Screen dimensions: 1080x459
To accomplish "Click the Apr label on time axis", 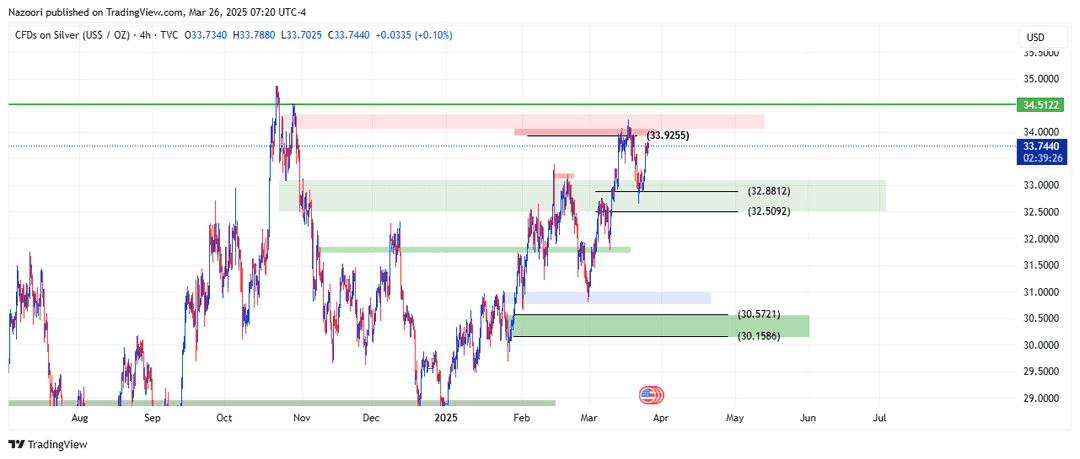I will click(x=661, y=418).
